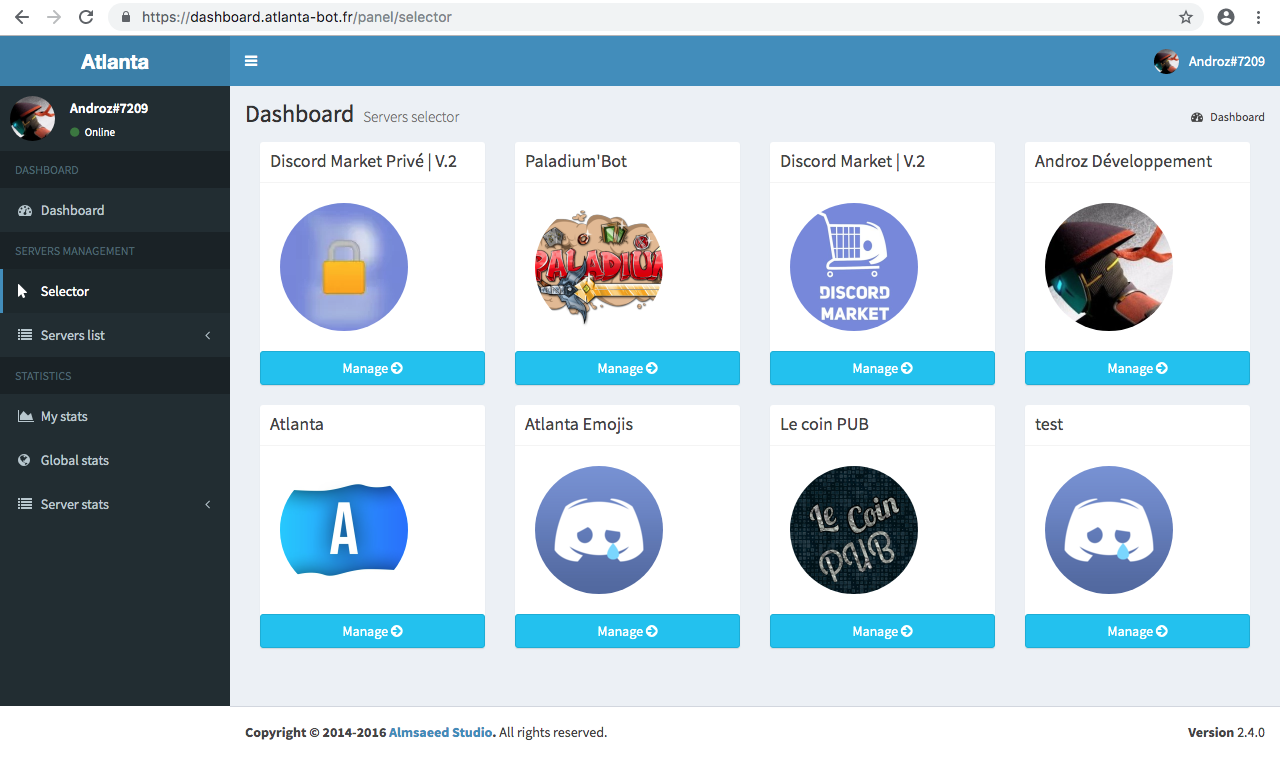
Task: Open the Chrome profile icon
Action: tap(1226, 17)
